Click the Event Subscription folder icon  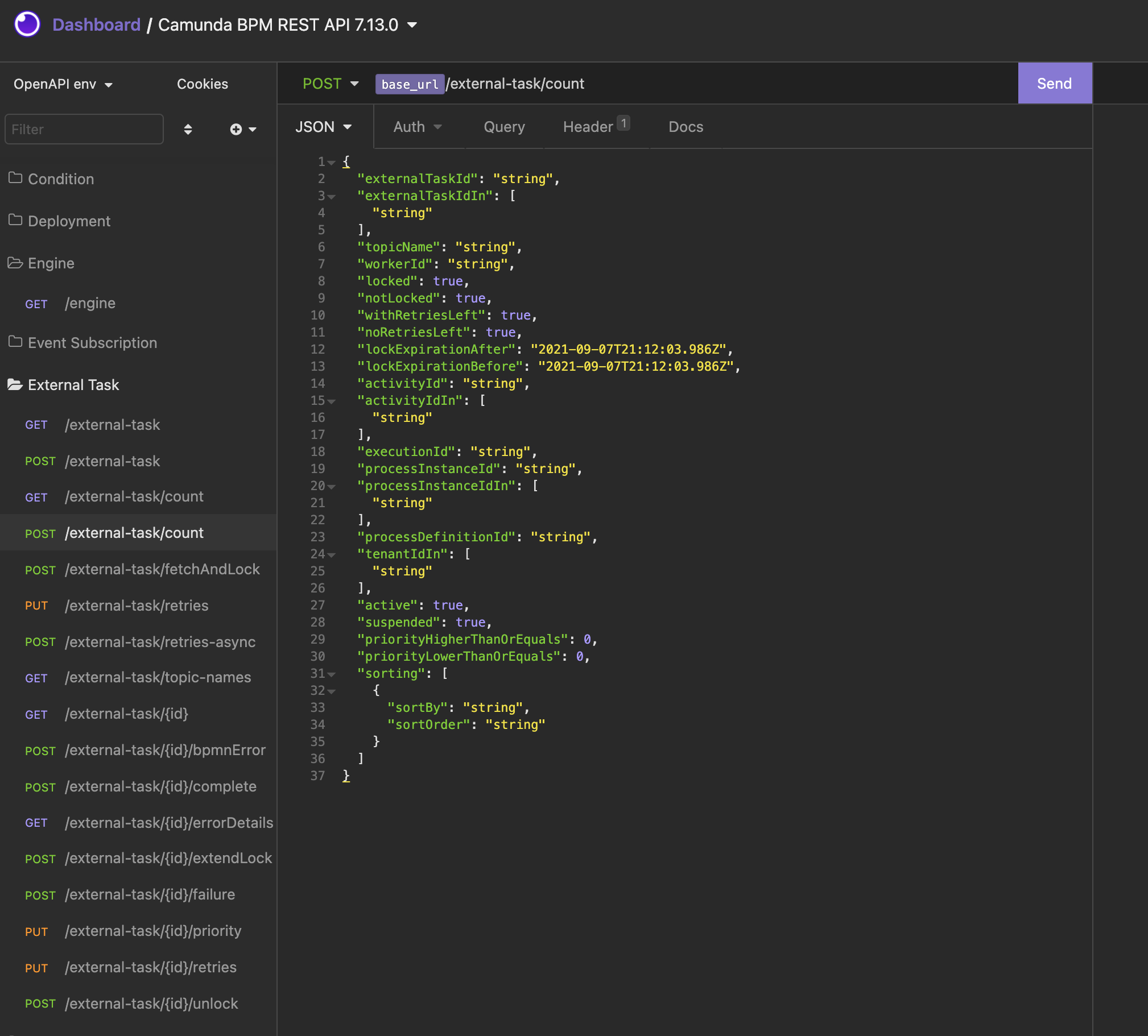(x=15, y=342)
